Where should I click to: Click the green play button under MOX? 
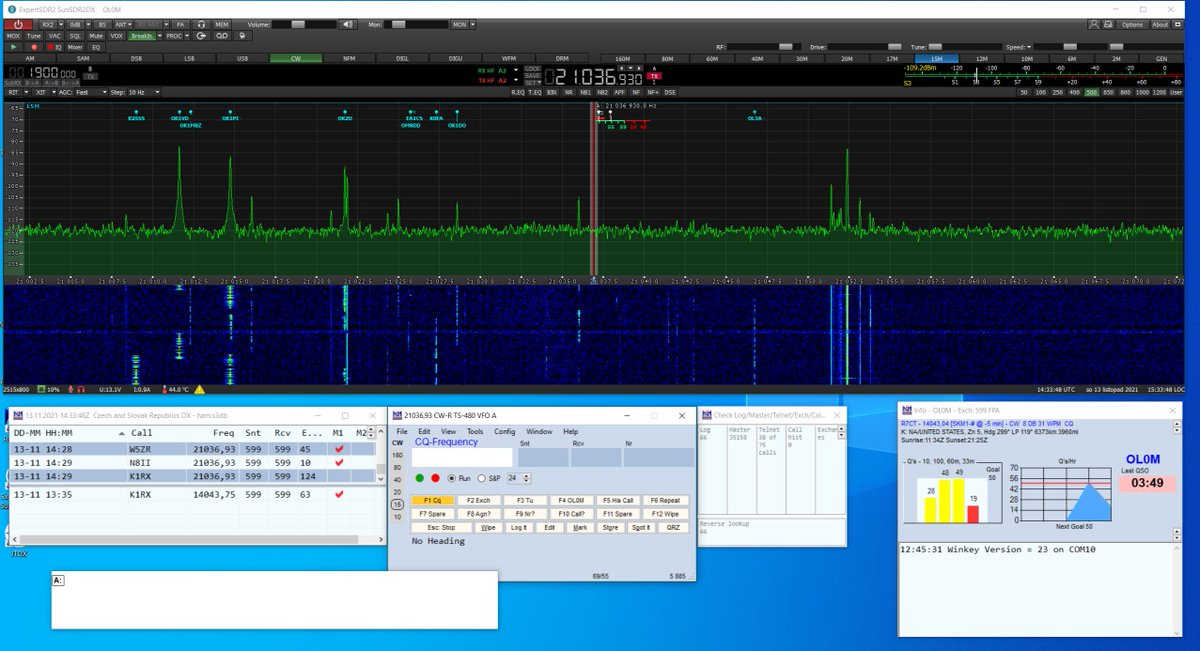13,47
